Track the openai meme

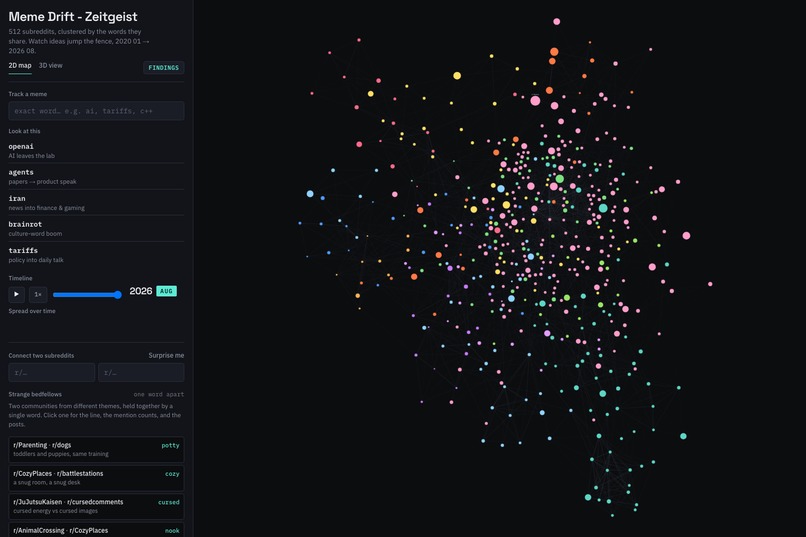96,150
